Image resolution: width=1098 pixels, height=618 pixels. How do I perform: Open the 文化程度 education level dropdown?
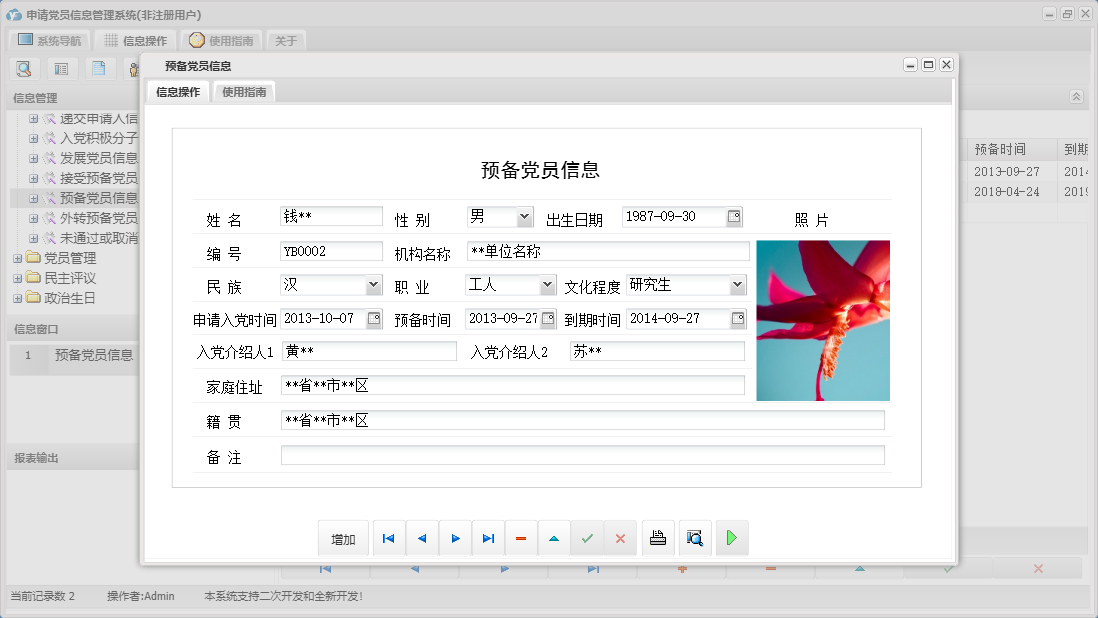coord(737,285)
